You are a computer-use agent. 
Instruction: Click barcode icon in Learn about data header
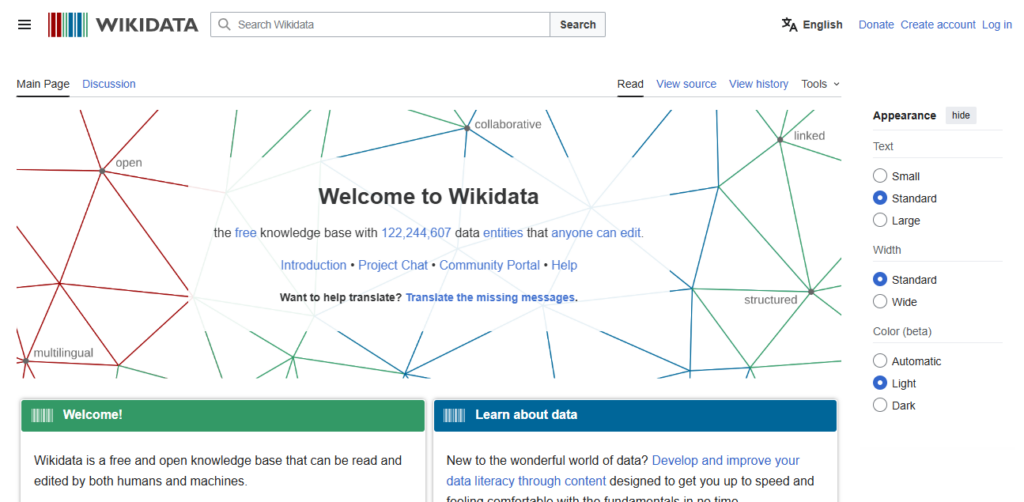[x=454, y=415]
